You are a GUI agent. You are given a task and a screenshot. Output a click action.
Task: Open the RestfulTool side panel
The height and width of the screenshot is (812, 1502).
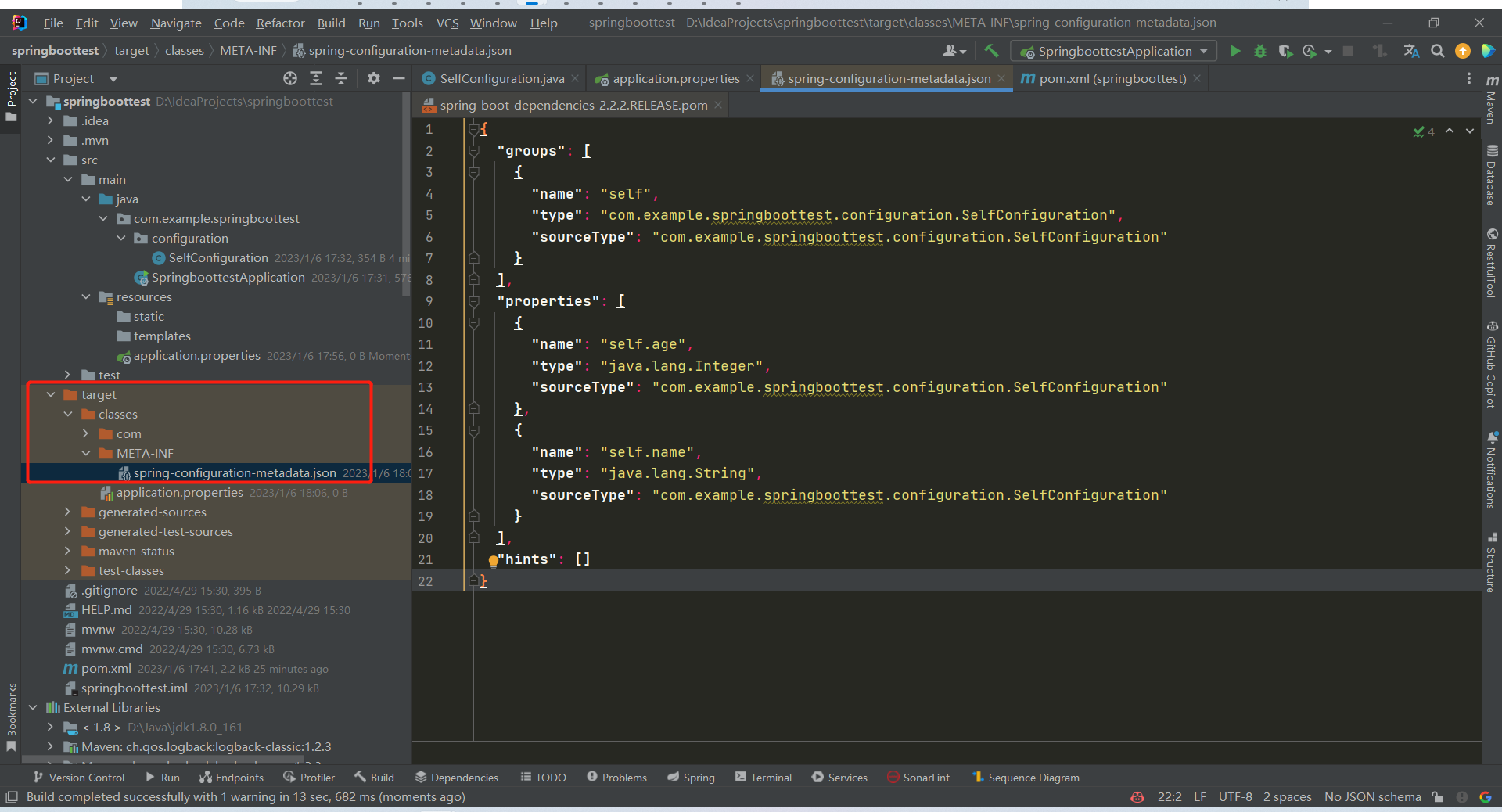point(1492,263)
